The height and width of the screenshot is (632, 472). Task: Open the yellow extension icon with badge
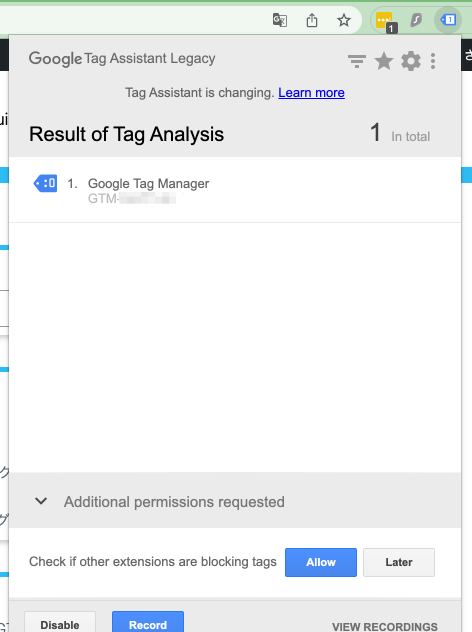385,21
